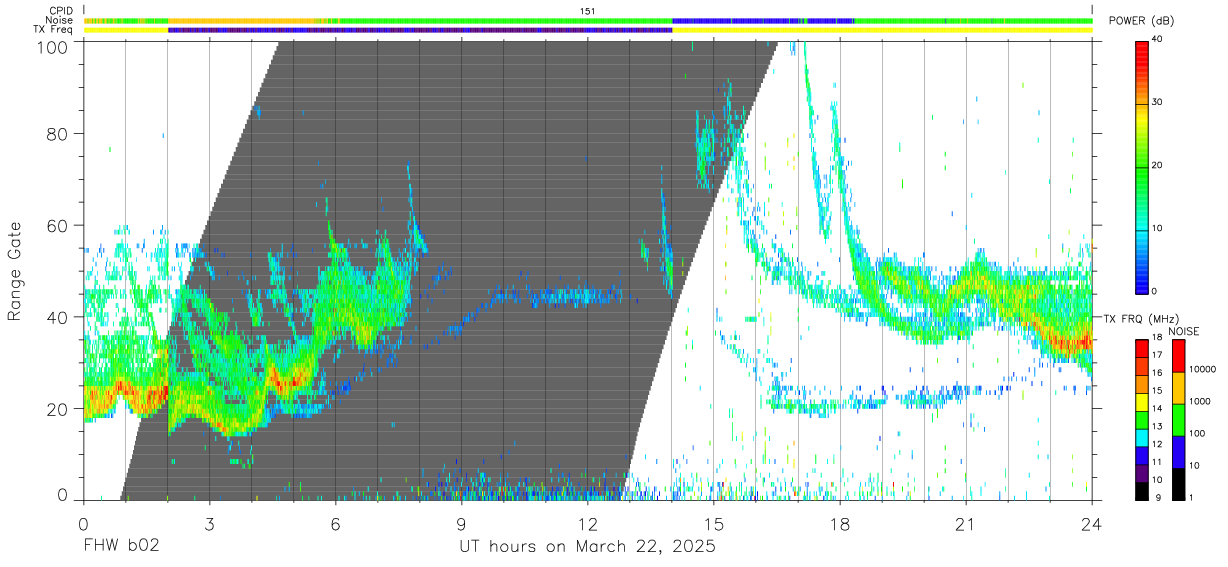
Task: Click the 14 MHz label in TX FRQ legend
Action: coord(1158,410)
